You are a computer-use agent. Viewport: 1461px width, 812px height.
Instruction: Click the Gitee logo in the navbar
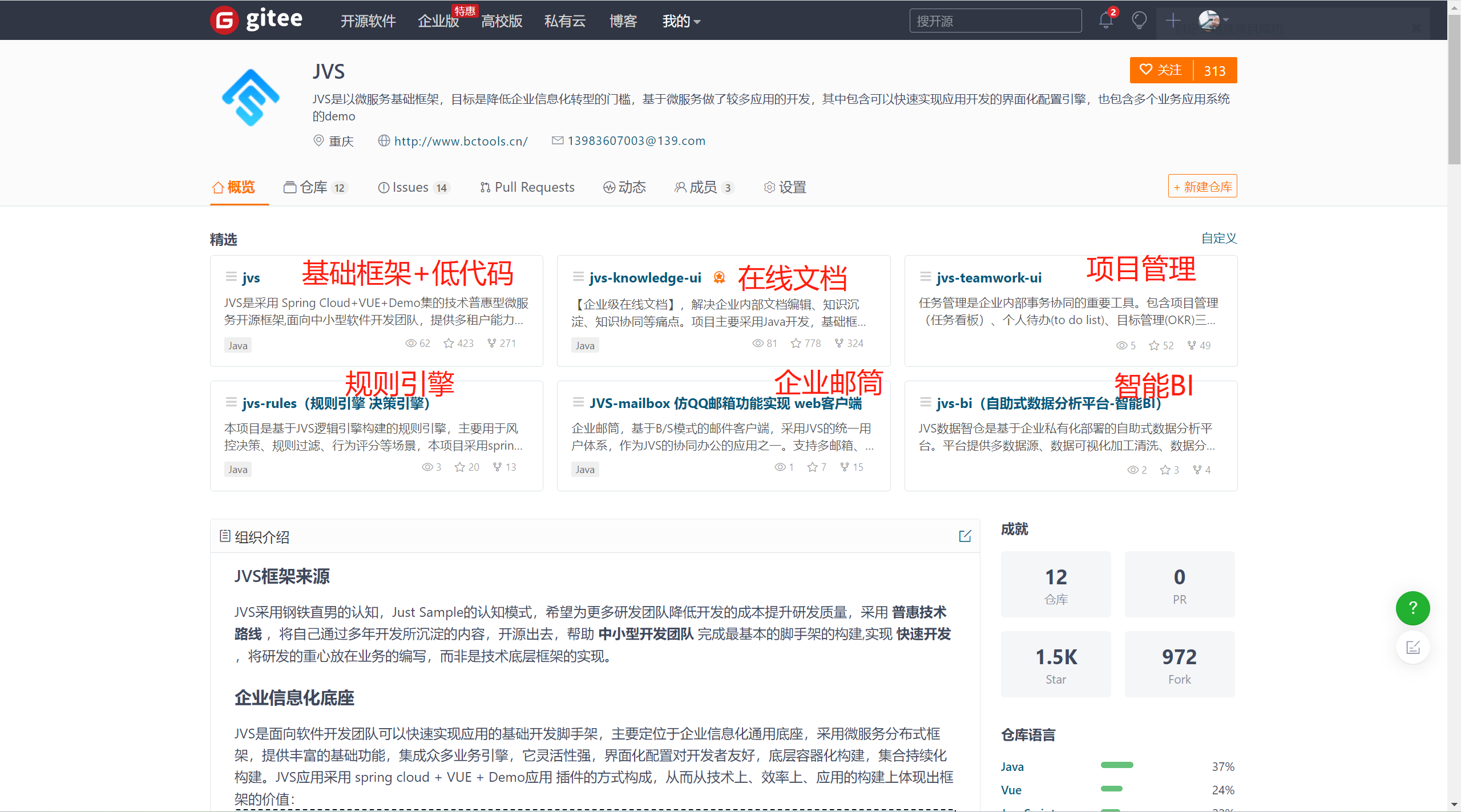[256, 19]
